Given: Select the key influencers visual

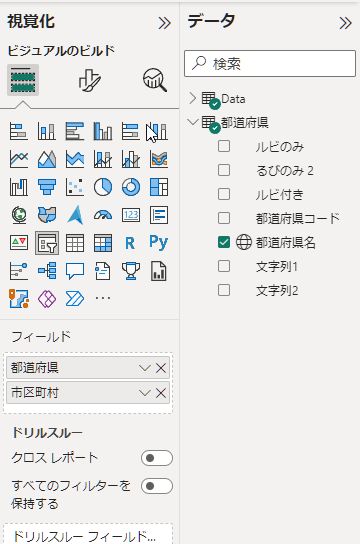Looking at the screenshot, I should click(19, 271).
